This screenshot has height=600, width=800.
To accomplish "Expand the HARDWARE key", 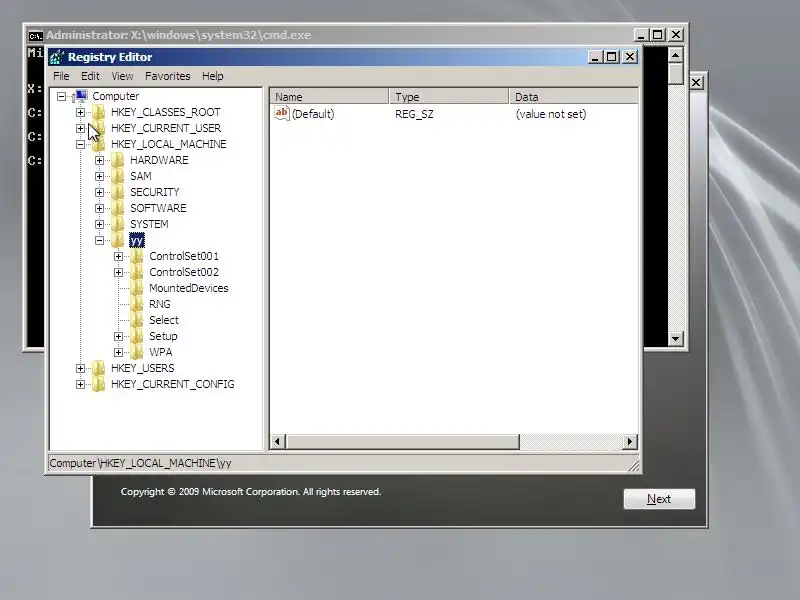I will [x=99, y=160].
